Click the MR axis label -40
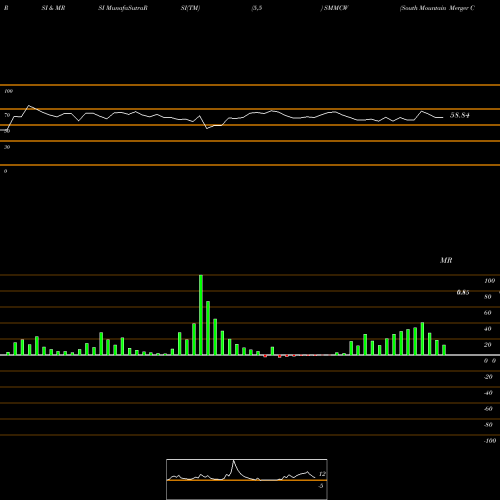The height and width of the screenshot is (500, 500). click(488, 393)
